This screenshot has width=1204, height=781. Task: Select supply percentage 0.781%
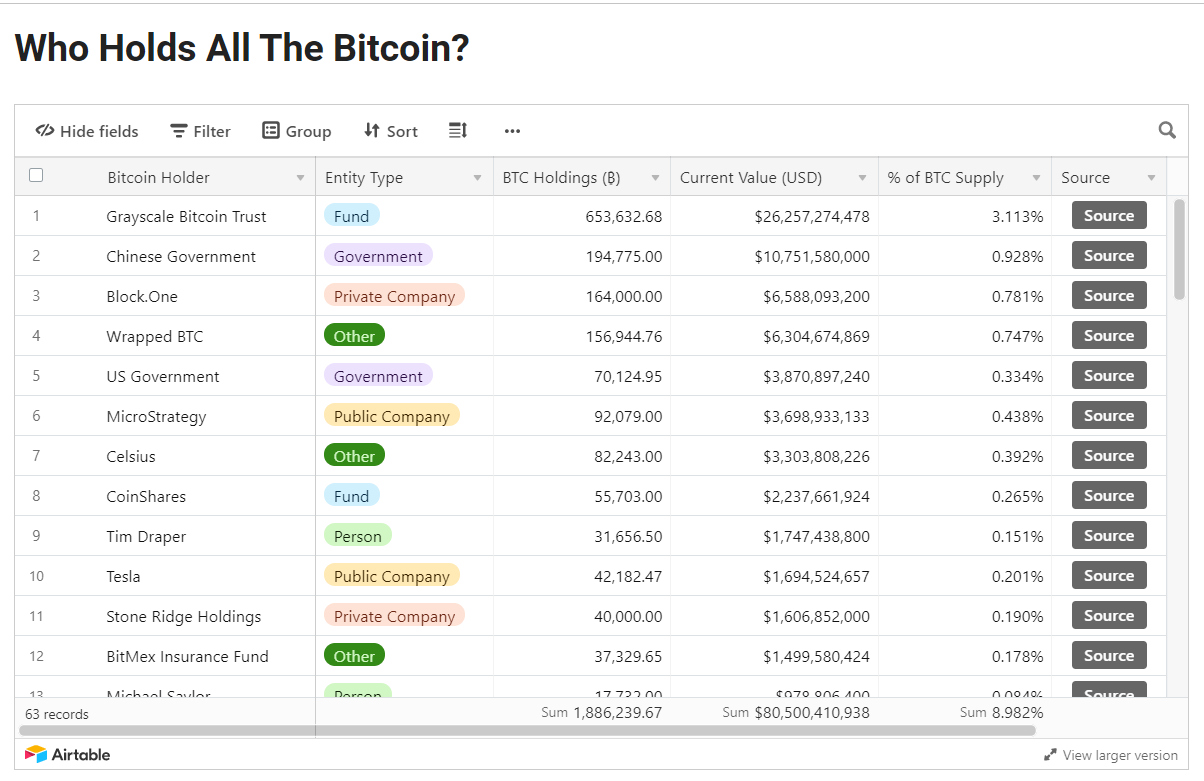[1017, 296]
